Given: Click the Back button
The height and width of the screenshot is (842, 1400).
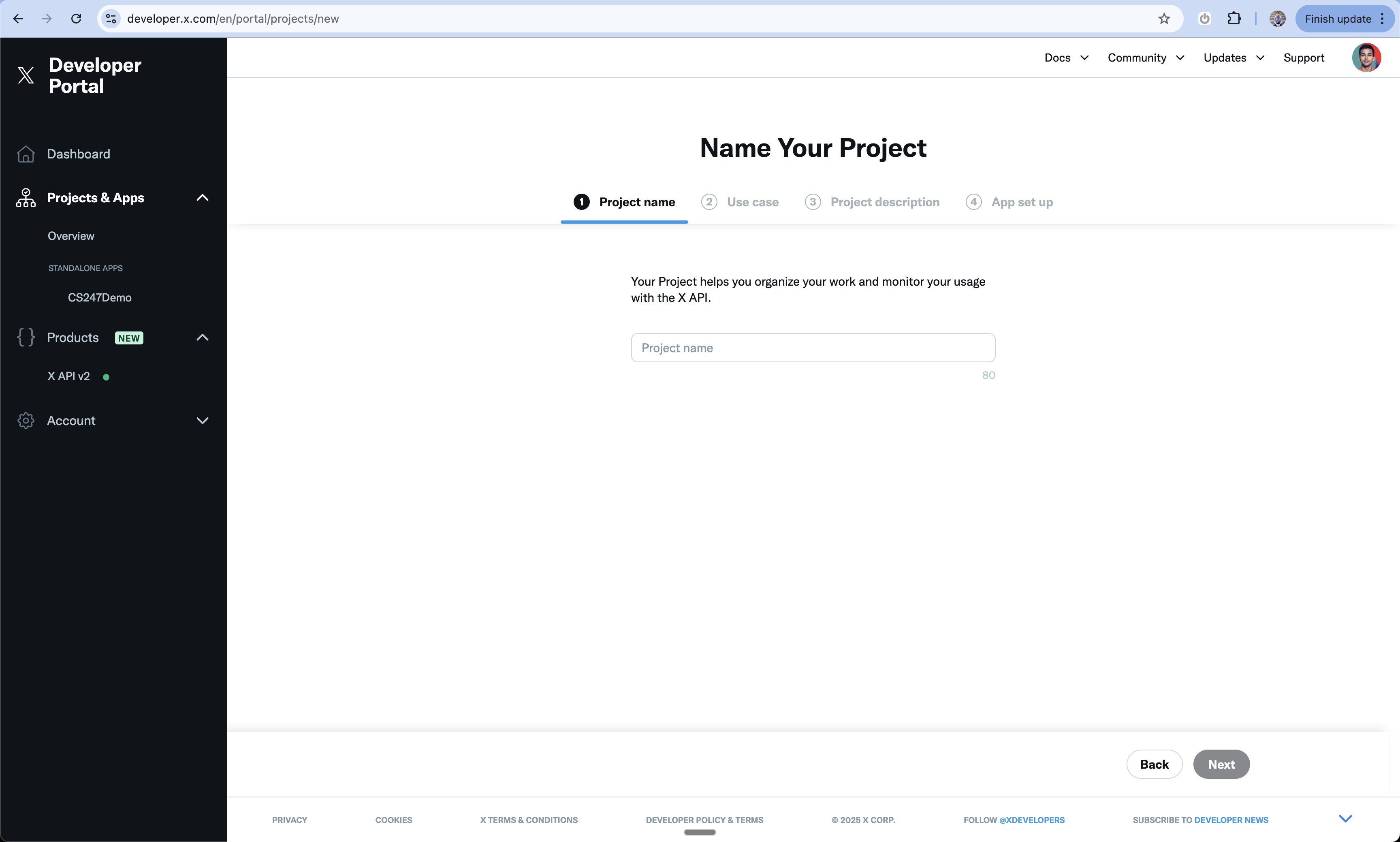Looking at the screenshot, I should tap(1154, 764).
